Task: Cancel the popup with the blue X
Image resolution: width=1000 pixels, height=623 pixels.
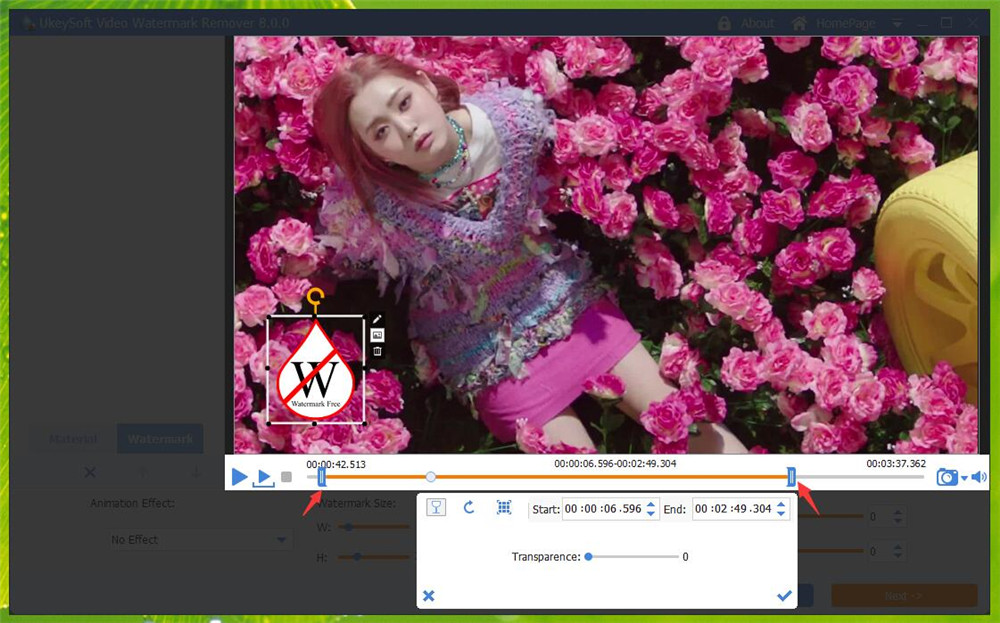Action: pos(429,595)
